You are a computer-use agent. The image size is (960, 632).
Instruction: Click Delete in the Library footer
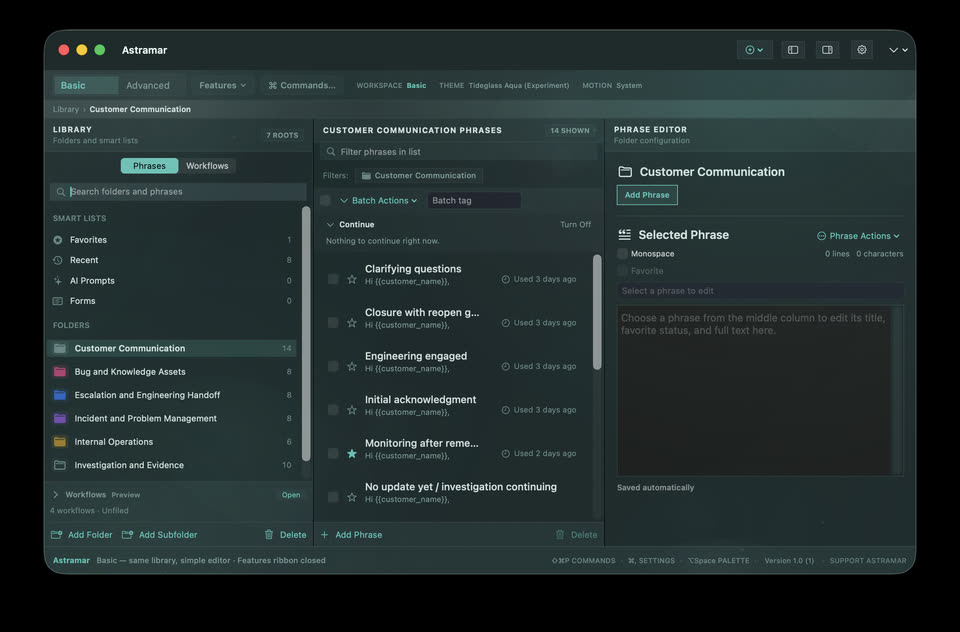pyautogui.click(x=285, y=535)
